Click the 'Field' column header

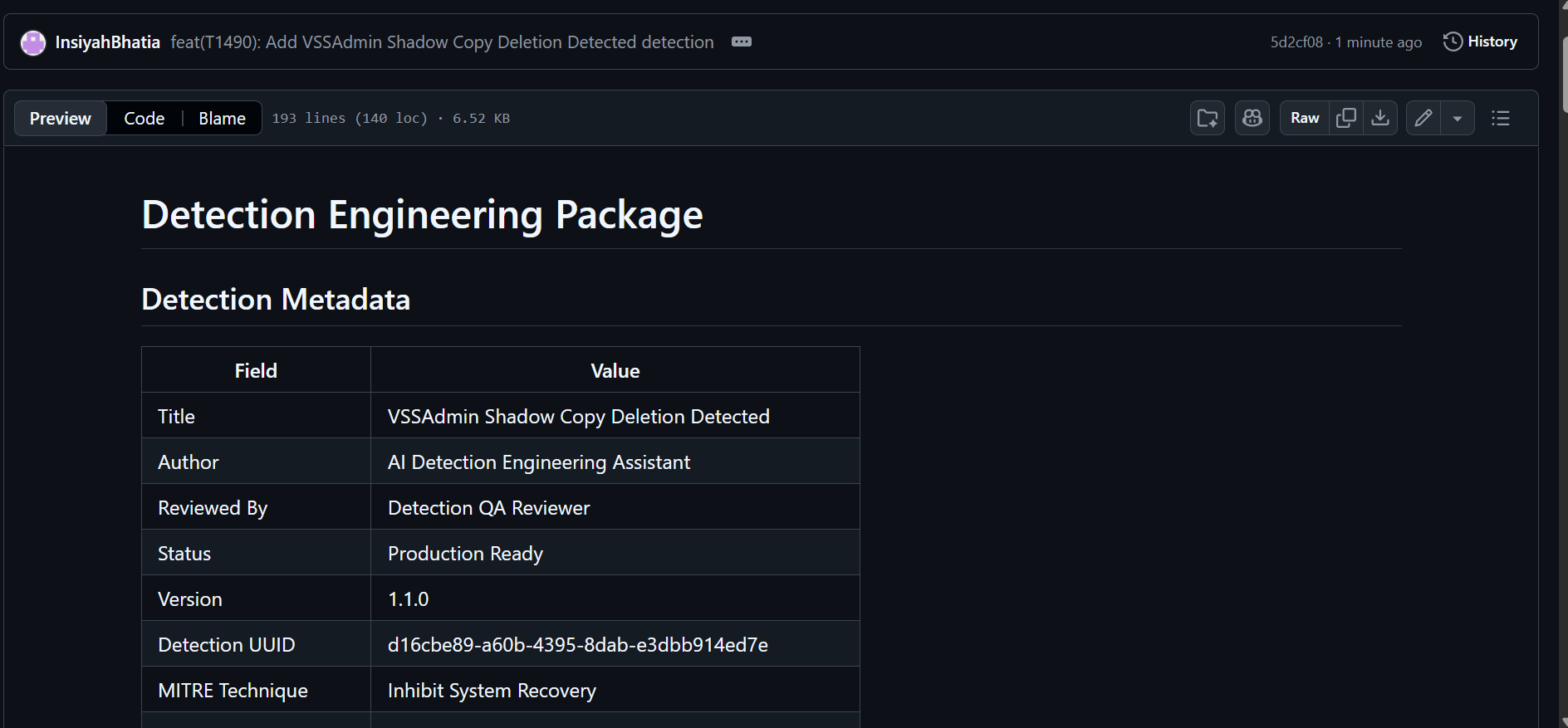tap(256, 370)
